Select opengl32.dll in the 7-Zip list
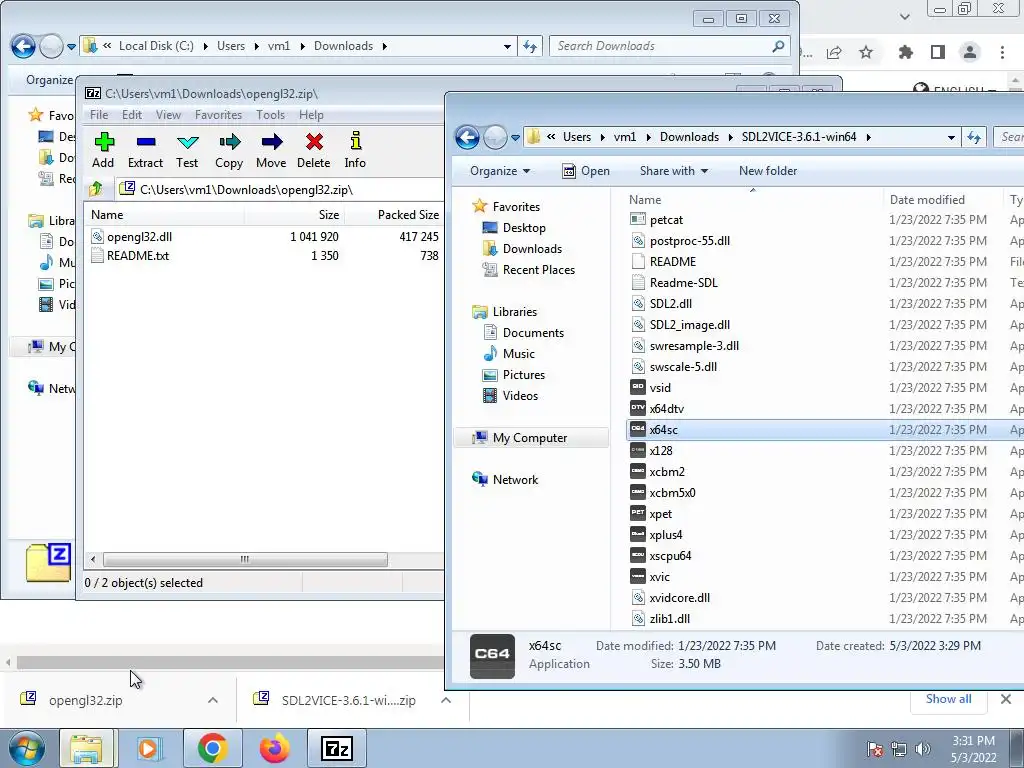The height and width of the screenshot is (768, 1024). pyautogui.click(x=139, y=236)
